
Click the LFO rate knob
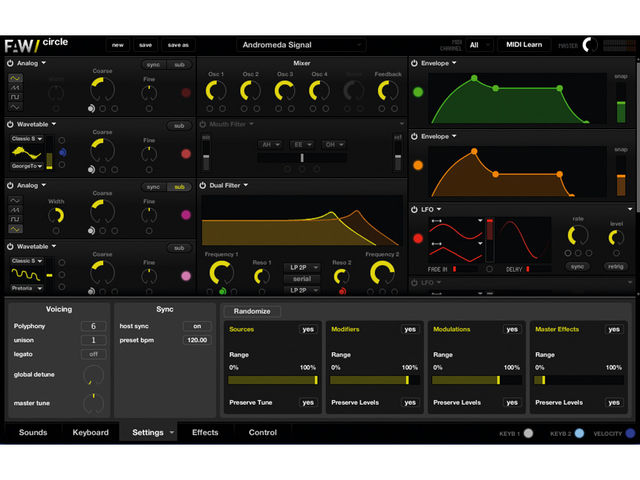click(578, 236)
